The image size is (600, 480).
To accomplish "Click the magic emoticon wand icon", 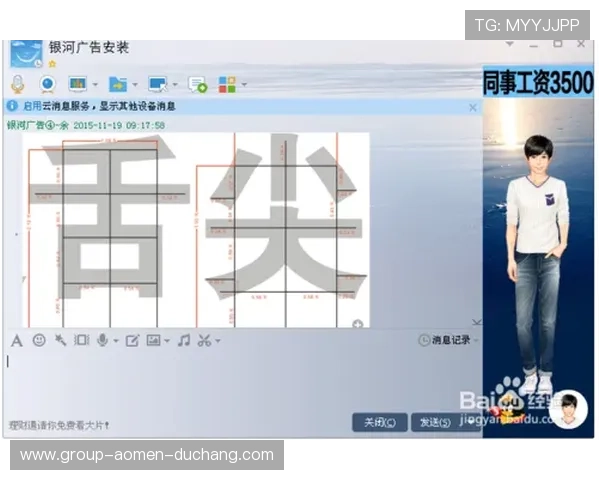I will pos(60,340).
